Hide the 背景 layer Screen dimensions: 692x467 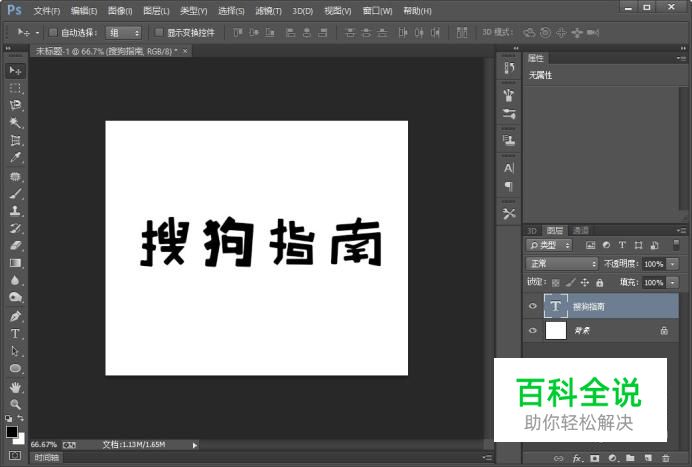pos(533,330)
